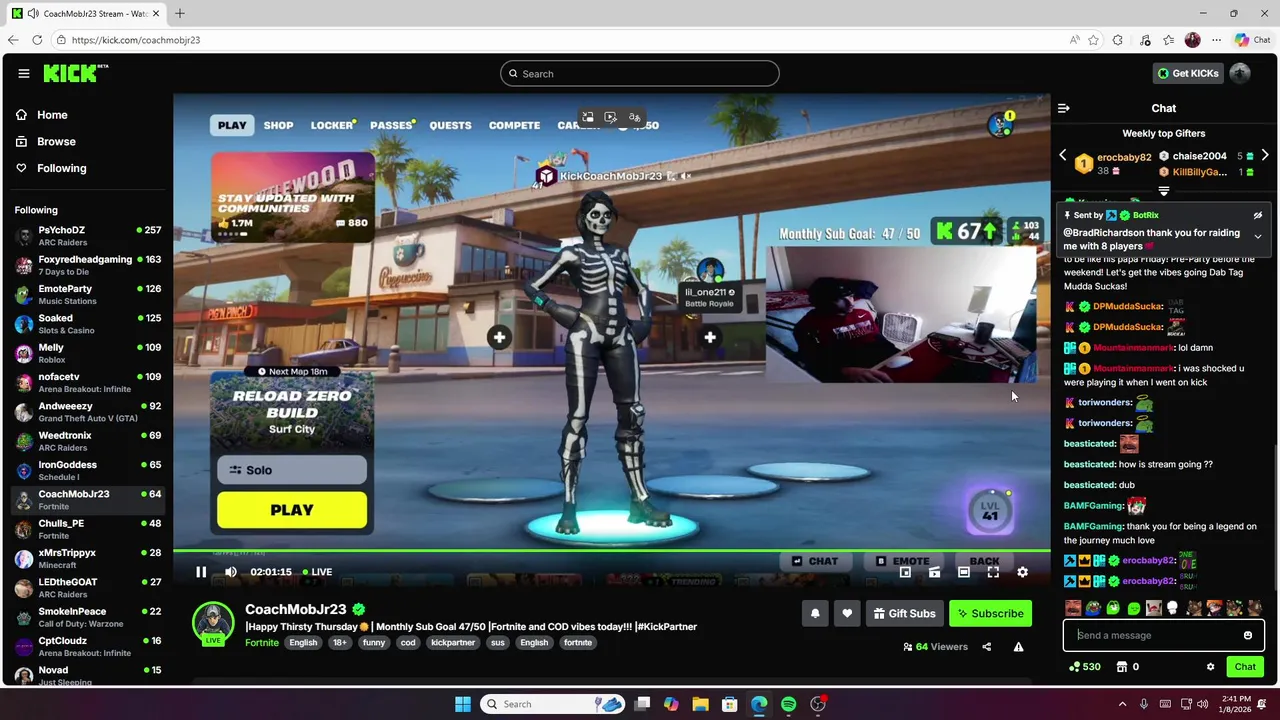Report the stream with warning triangle icon
Image resolution: width=1280 pixels, height=720 pixels.
click(1018, 647)
